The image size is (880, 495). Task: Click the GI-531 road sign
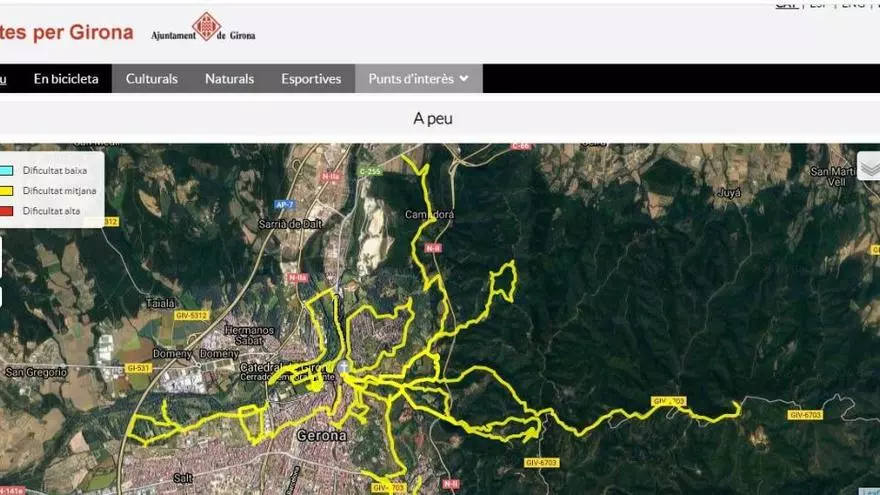(138, 368)
